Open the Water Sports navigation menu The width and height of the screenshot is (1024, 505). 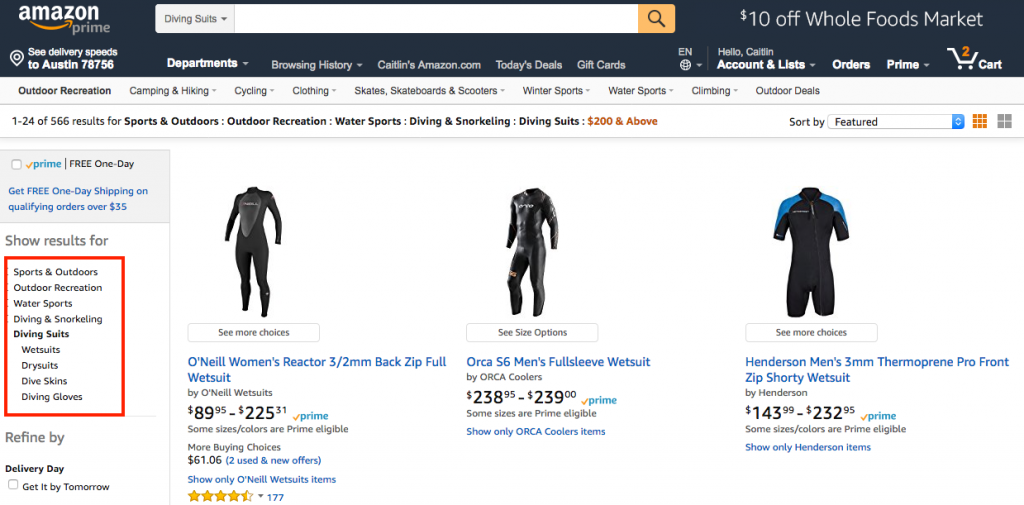[x=641, y=91]
